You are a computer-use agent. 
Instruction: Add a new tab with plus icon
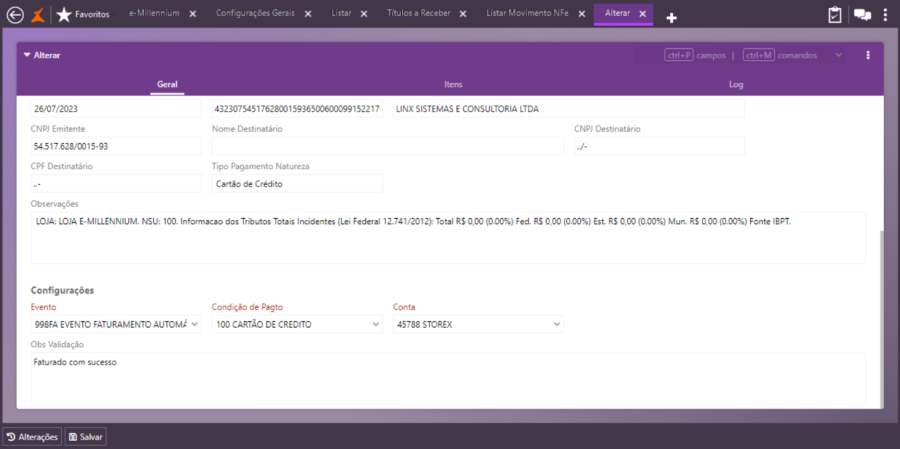(x=671, y=18)
